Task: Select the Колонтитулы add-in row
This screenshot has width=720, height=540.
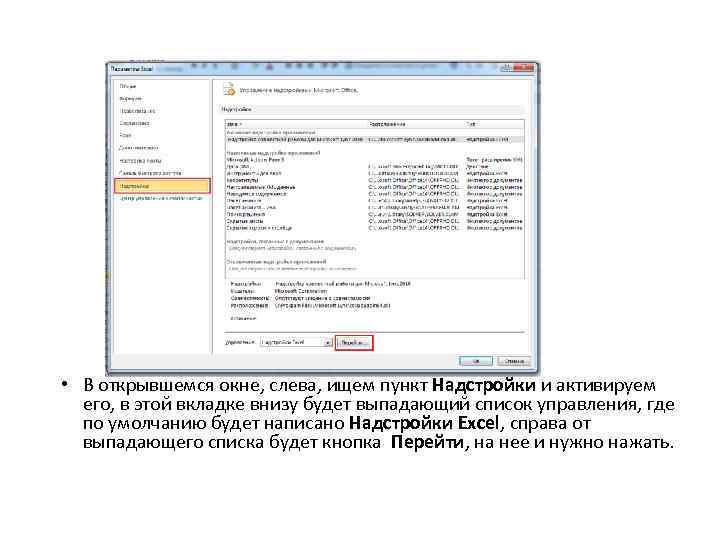Action: (x=375, y=180)
